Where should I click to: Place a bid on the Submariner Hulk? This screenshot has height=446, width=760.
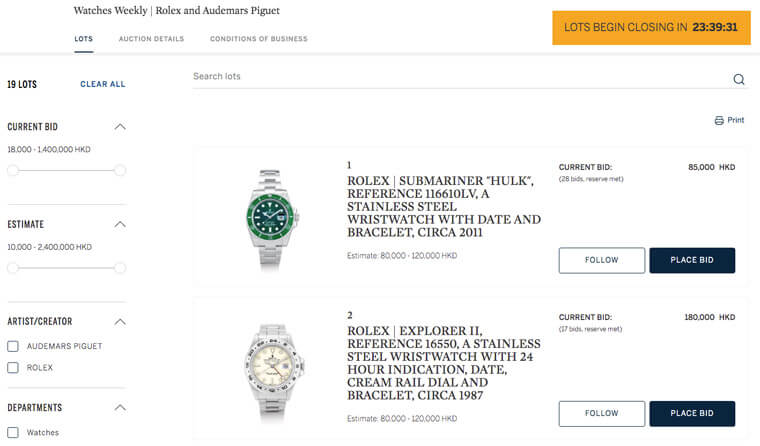[x=692, y=260]
